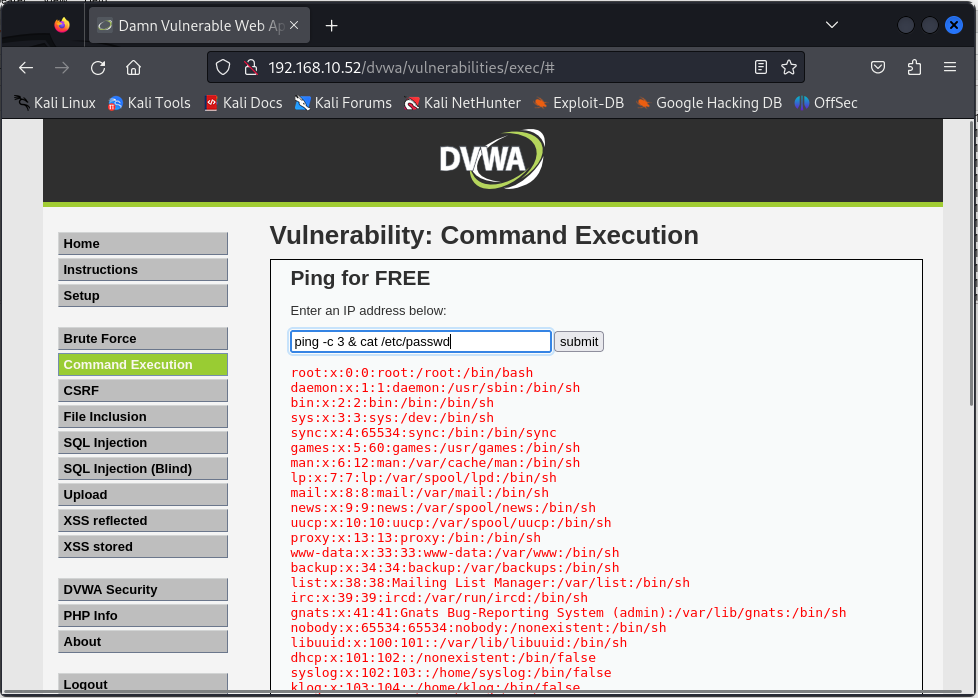
Task: Open the Exploit-DB bookmark
Action: pos(578,103)
